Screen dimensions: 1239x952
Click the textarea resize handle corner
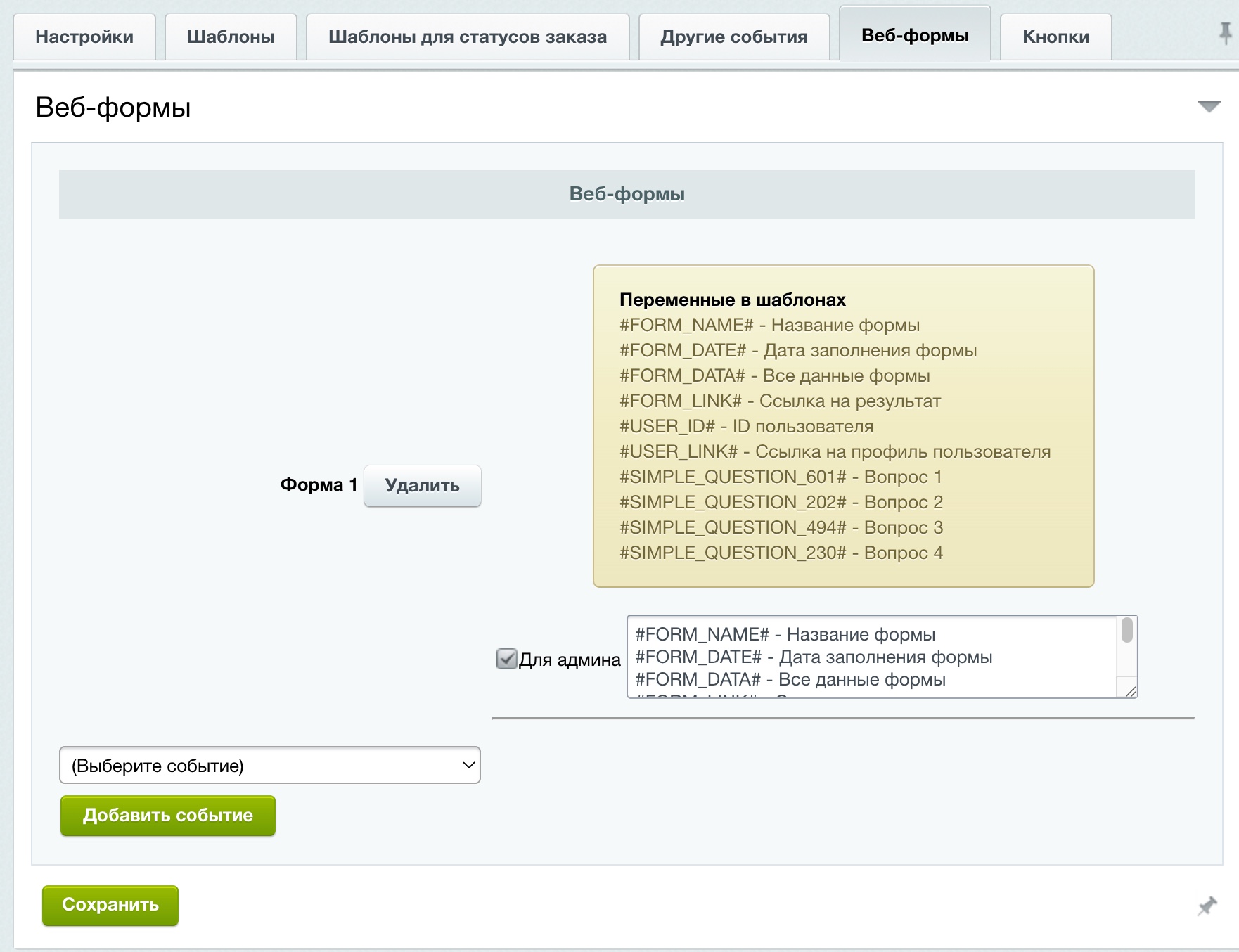[x=1131, y=691]
